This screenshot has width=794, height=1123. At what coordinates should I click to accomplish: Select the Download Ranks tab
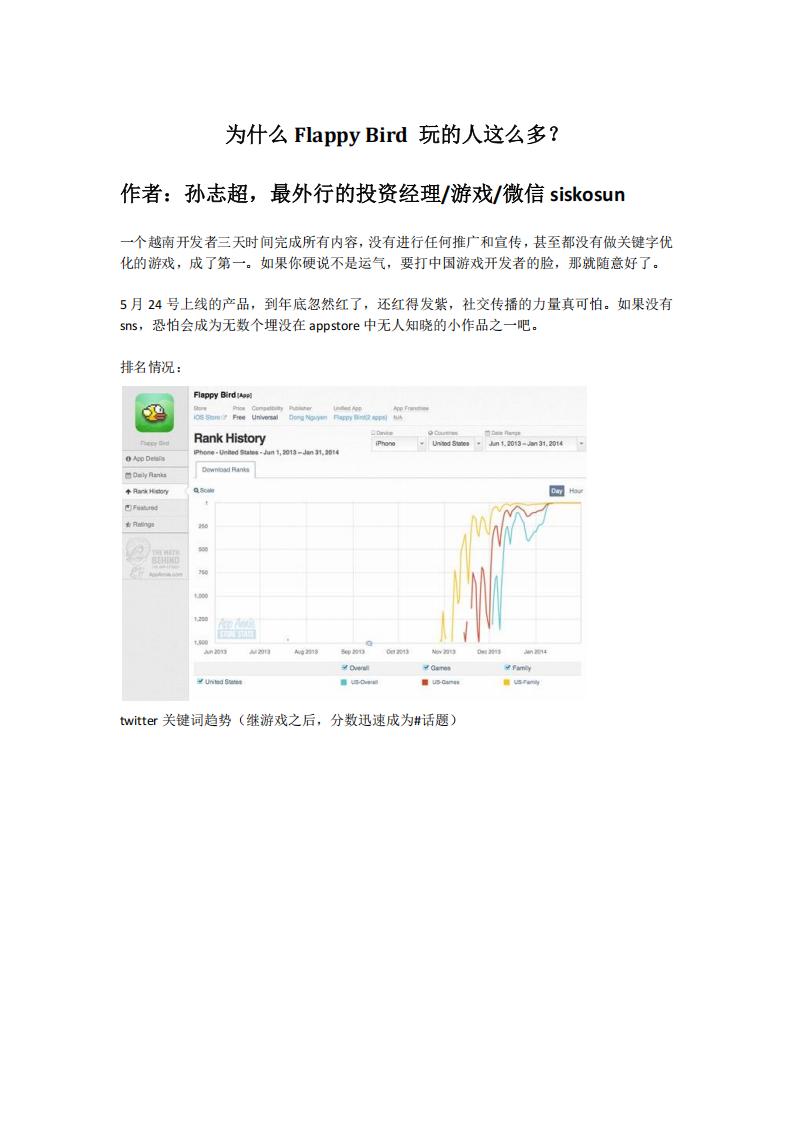226,470
